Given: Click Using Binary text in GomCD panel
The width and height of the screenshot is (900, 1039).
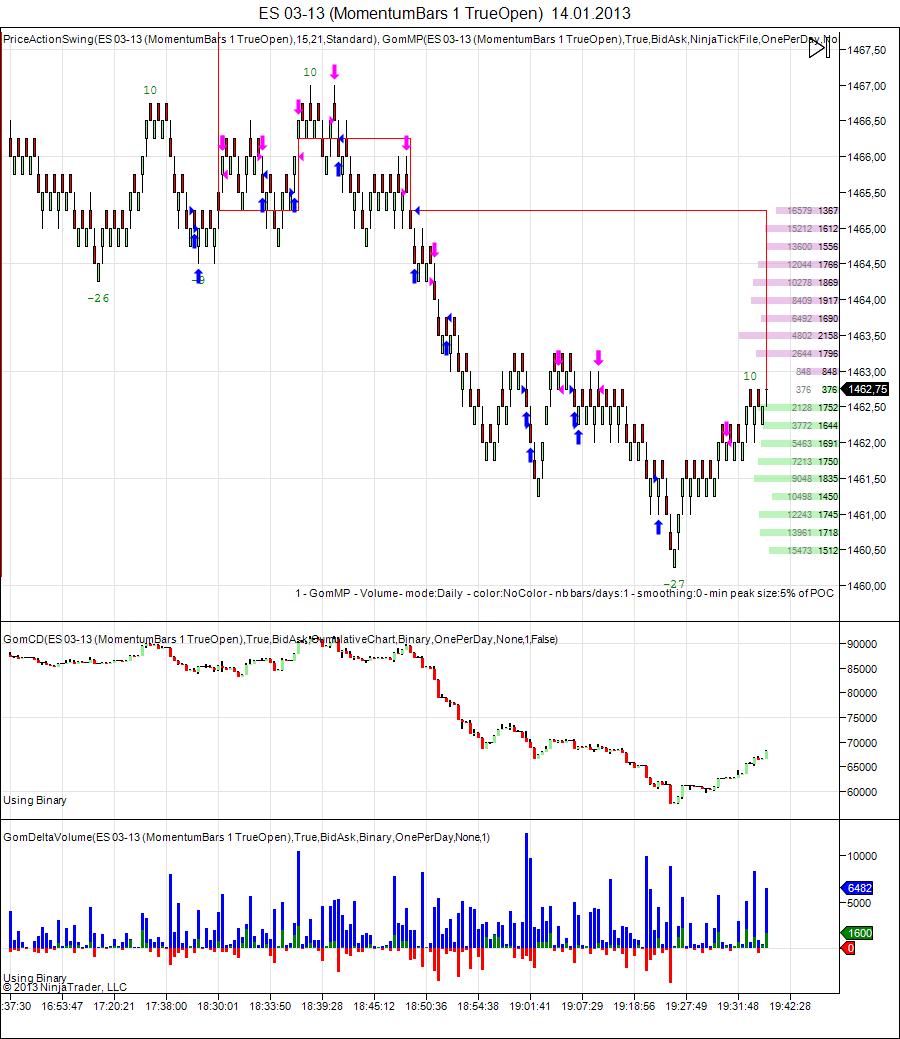Looking at the screenshot, I should [35, 800].
